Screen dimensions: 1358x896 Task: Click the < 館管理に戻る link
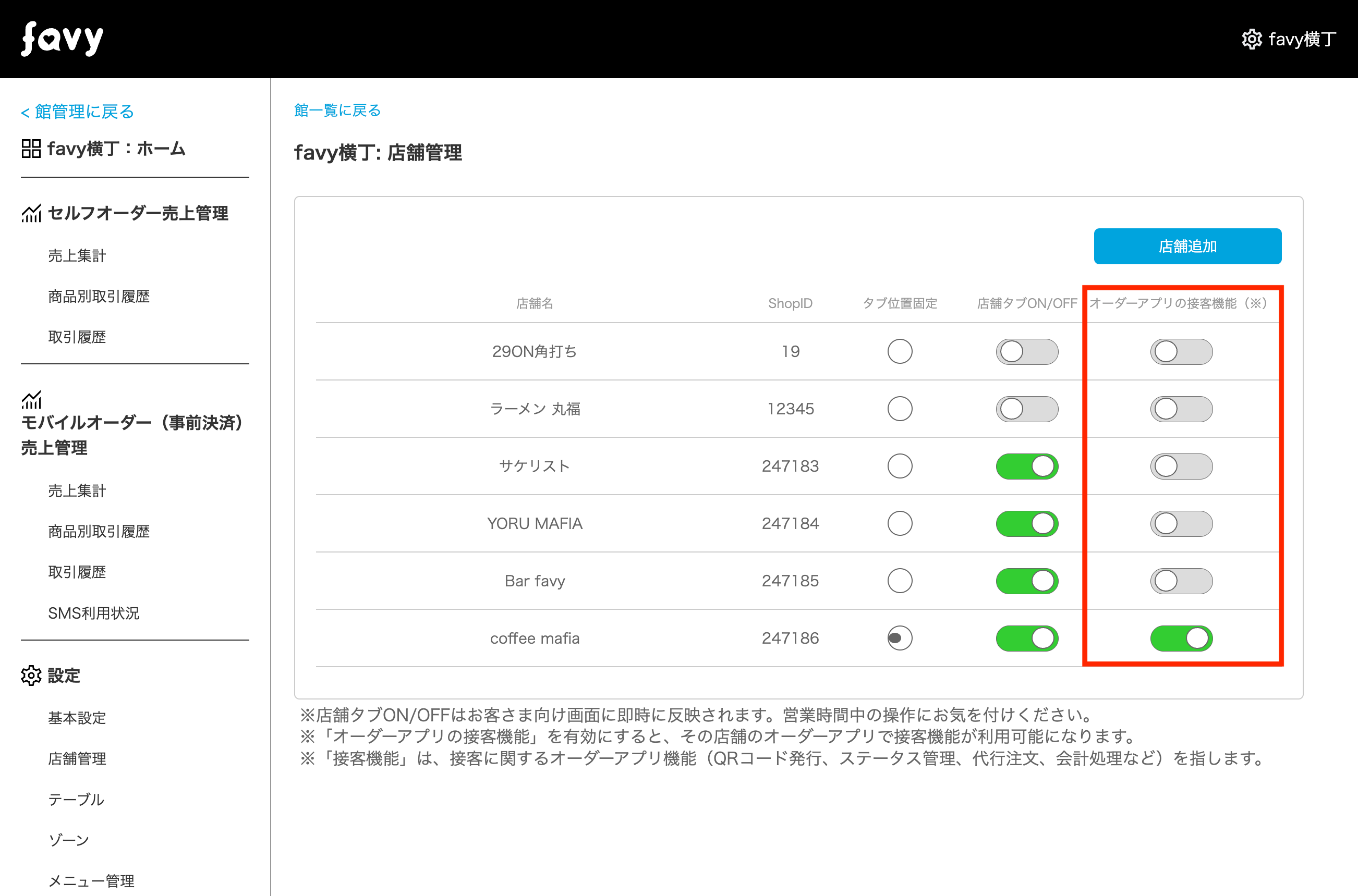click(78, 112)
